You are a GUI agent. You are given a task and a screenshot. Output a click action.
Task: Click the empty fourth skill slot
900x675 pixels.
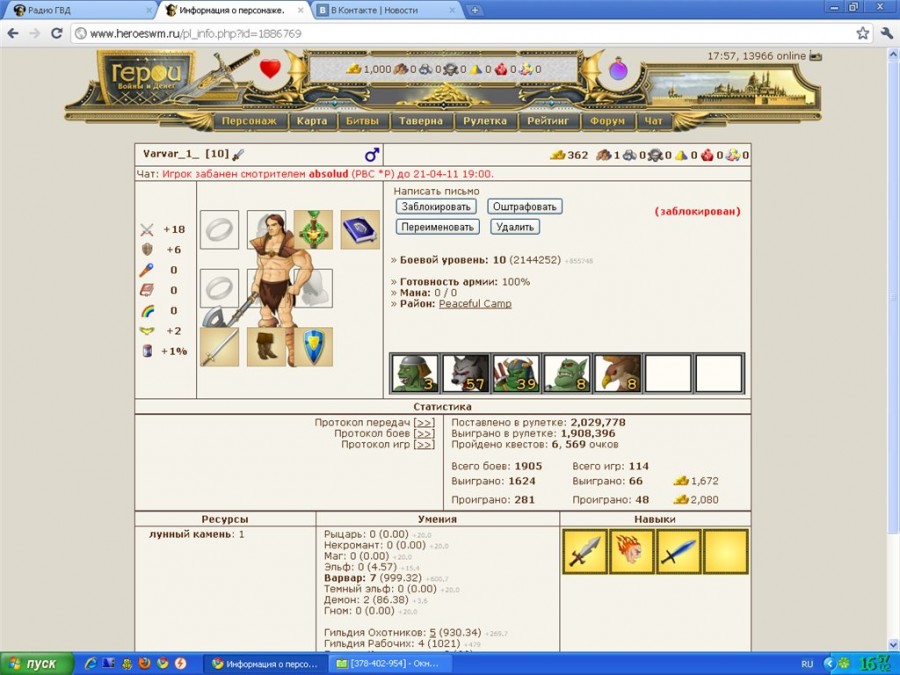(x=726, y=552)
